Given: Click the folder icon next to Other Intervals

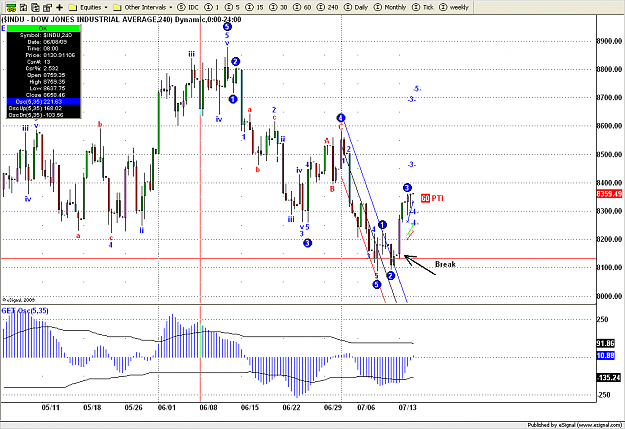Looking at the screenshot, I should tap(117, 7).
